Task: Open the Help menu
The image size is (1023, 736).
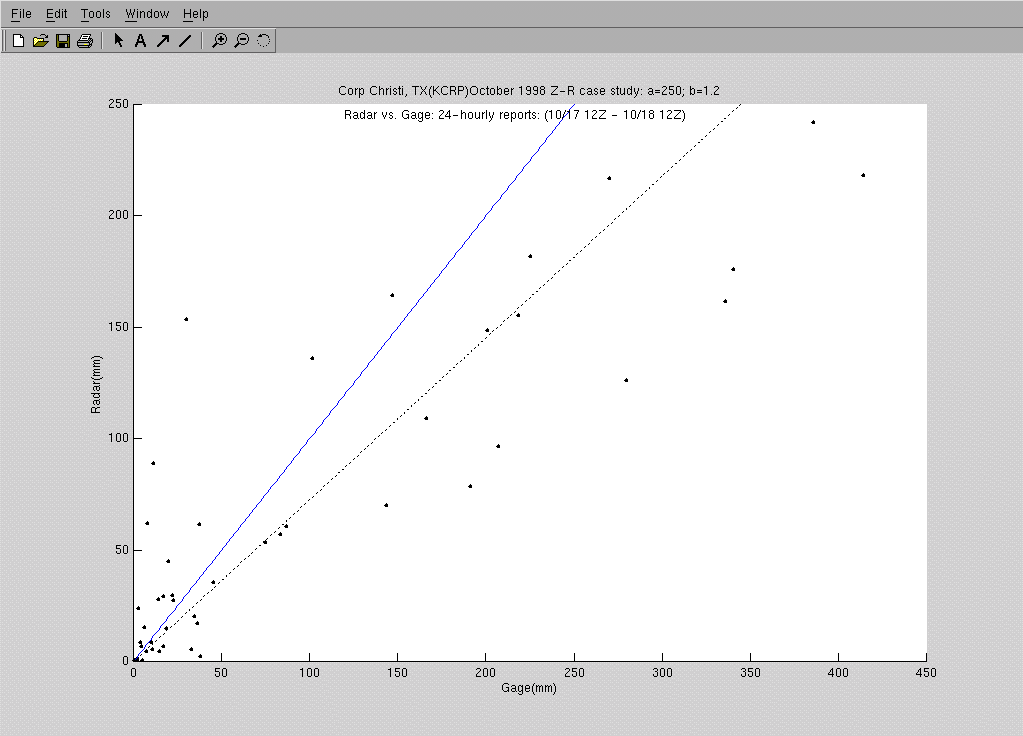Action: (196, 14)
